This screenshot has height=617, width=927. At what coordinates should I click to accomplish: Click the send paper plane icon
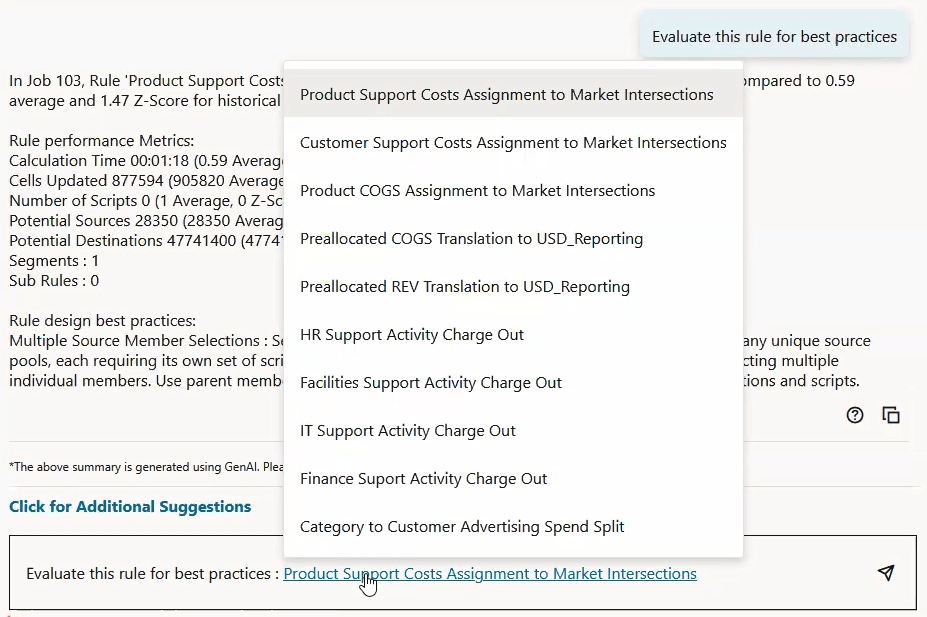click(885, 573)
